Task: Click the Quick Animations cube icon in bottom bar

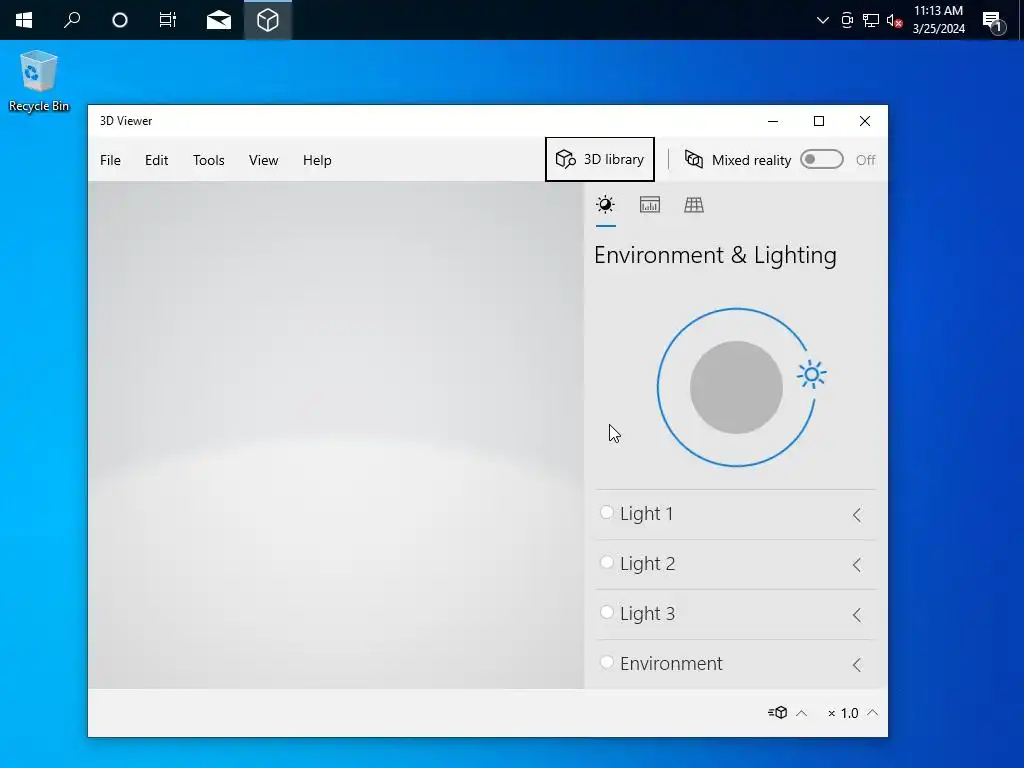Action: pos(777,712)
